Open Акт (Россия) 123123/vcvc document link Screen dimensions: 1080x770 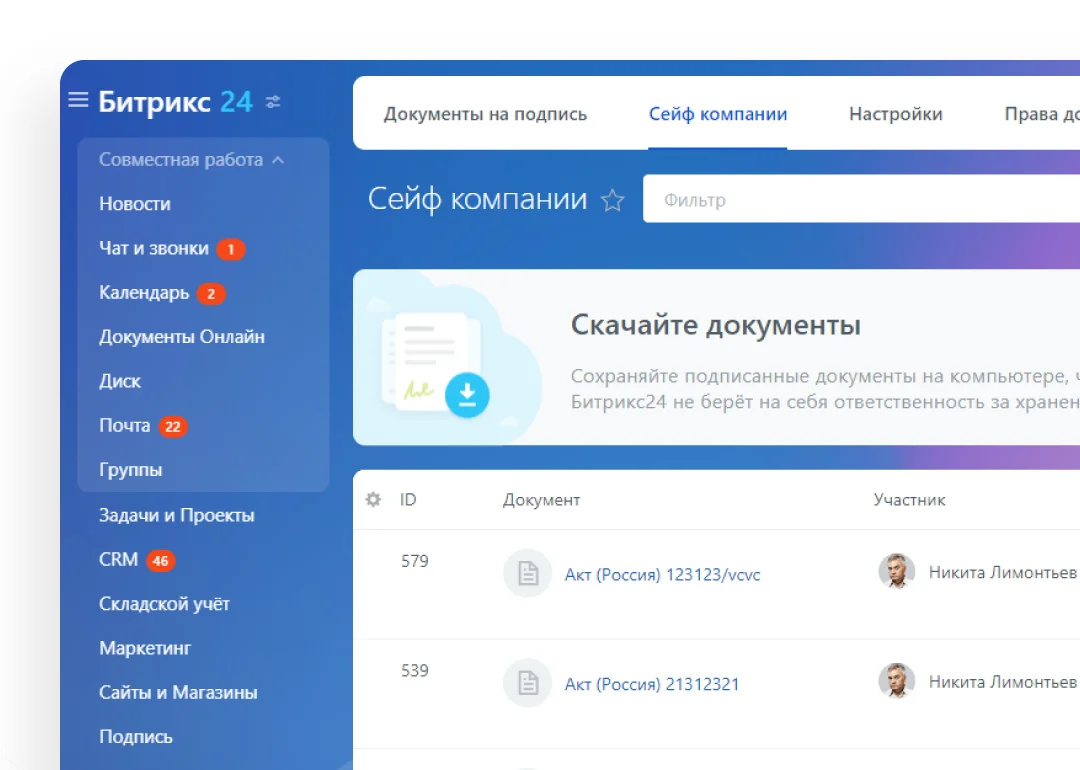tap(663, 574)
